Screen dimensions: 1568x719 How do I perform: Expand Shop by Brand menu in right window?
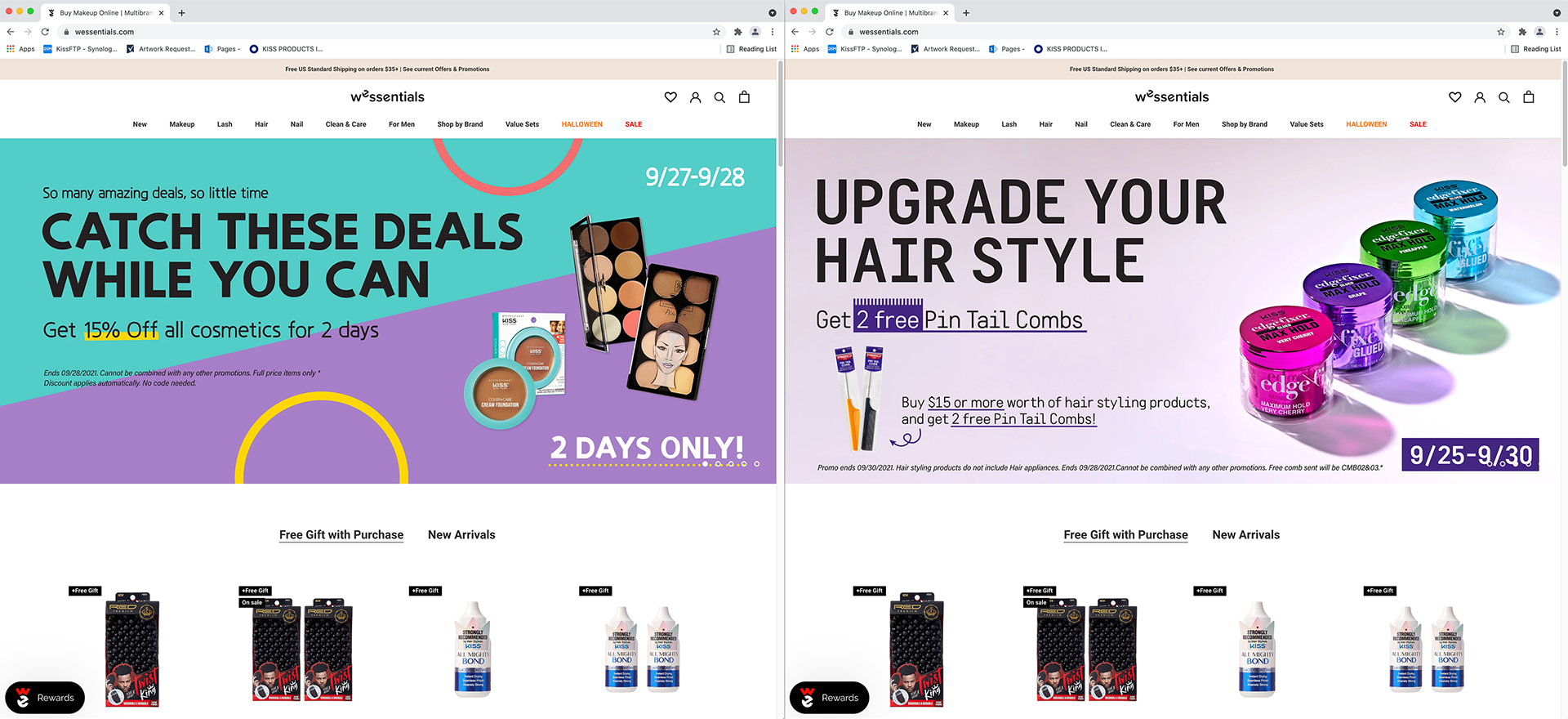click(1244, 124)
